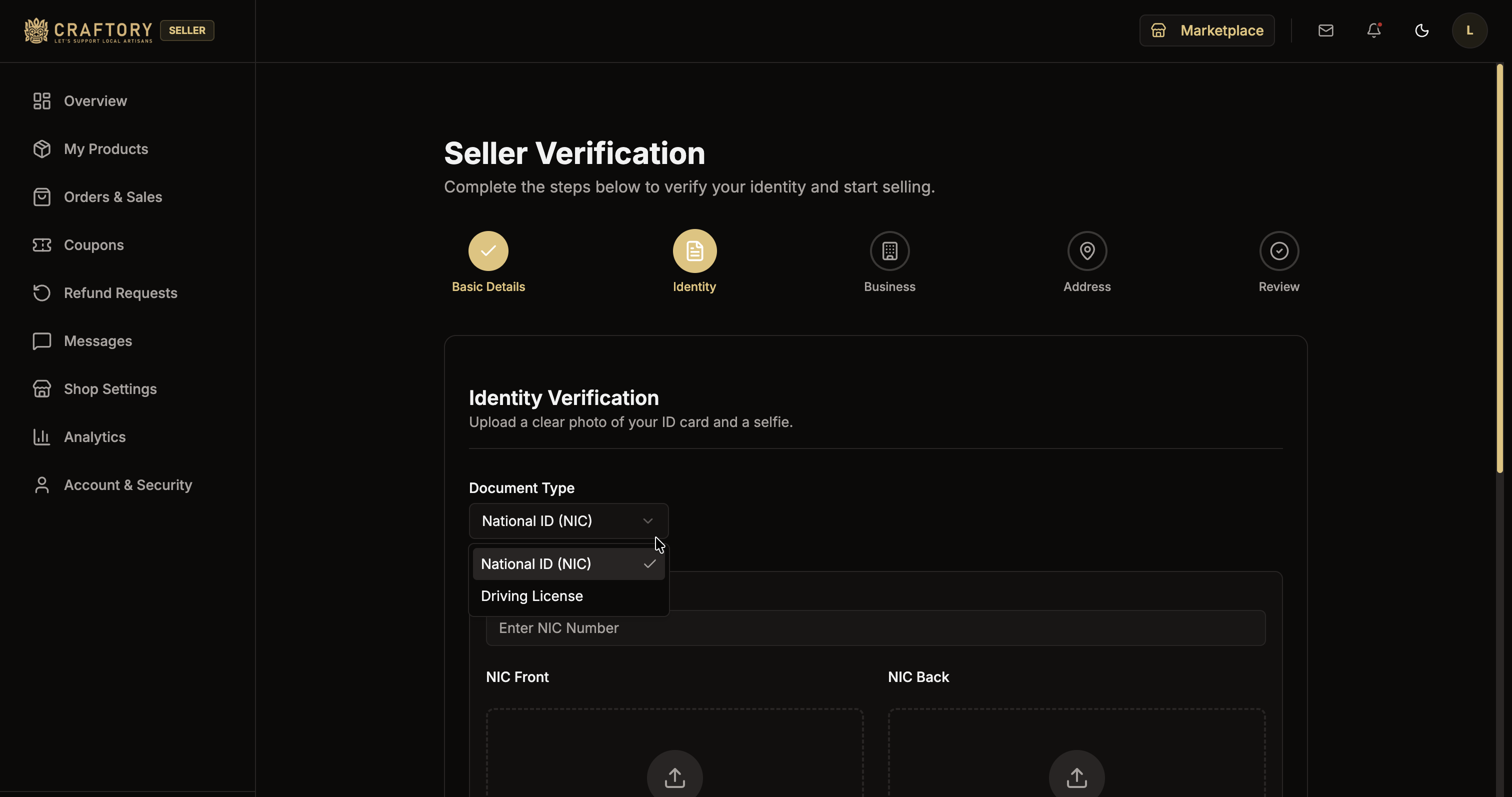Open the Messages chat icon
The image size is (1512, 797).
[x=41, y=341]
